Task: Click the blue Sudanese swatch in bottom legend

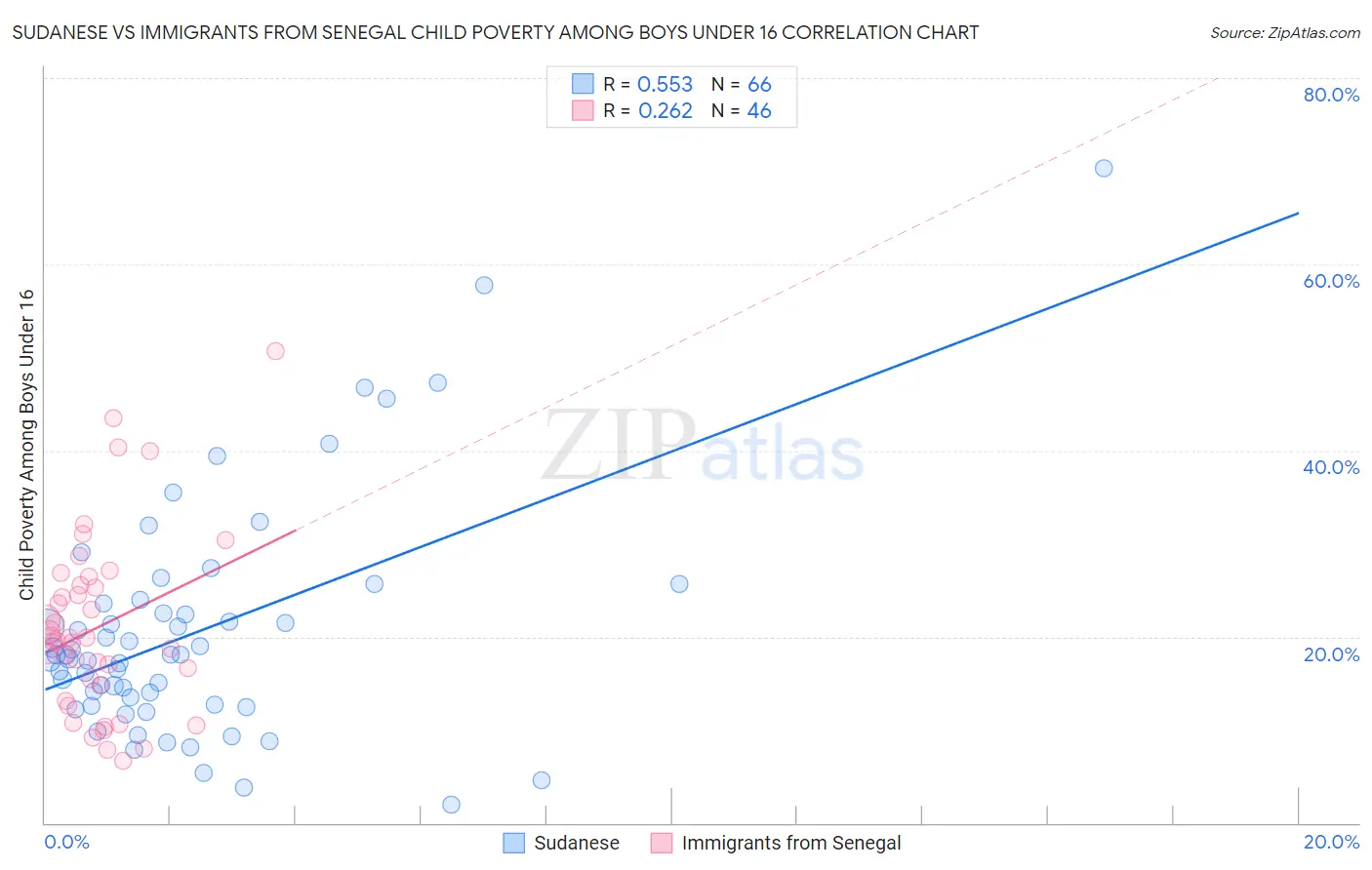Action: (x=514, y=843)
